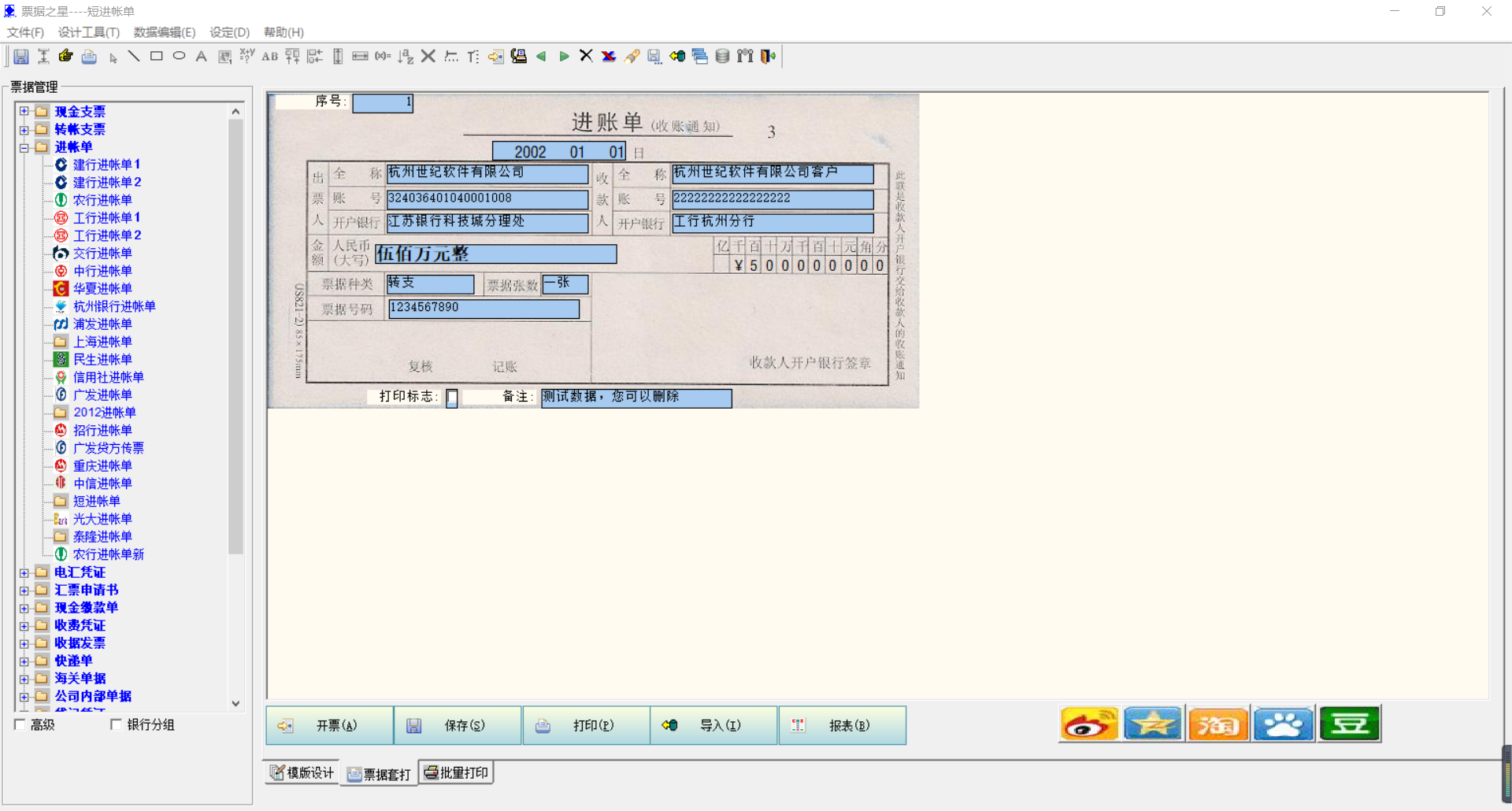Expand the 现金支票 folder
This screenshot has height=811, width=1512.
[x=24, y=112]
